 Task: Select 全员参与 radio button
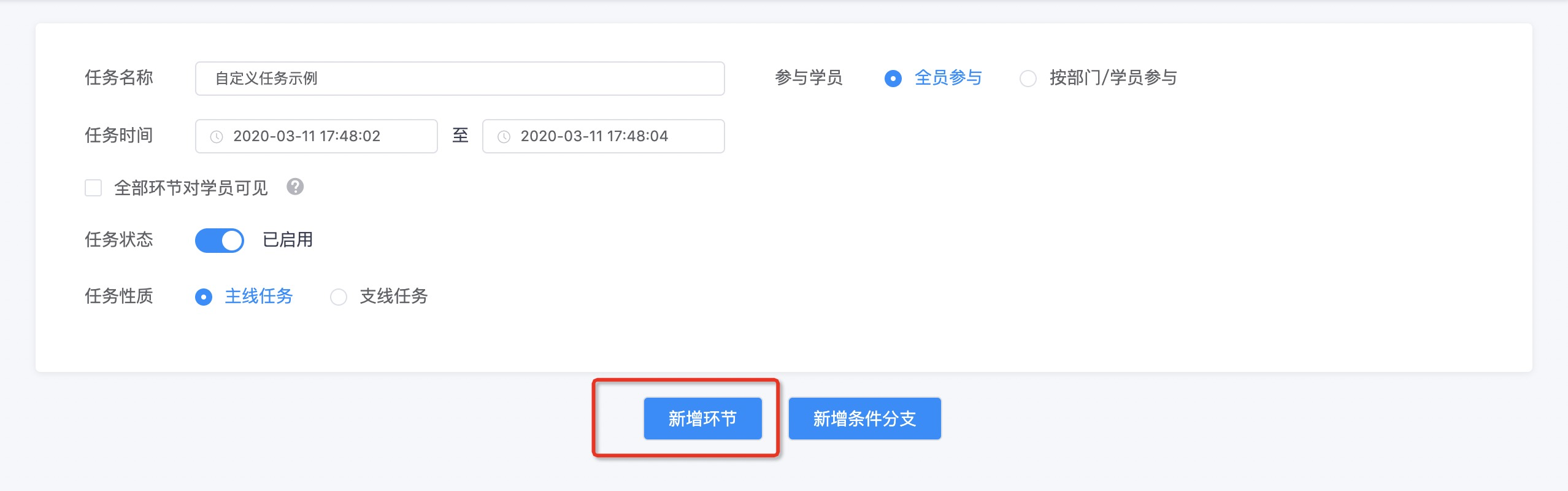coord(893,79)
